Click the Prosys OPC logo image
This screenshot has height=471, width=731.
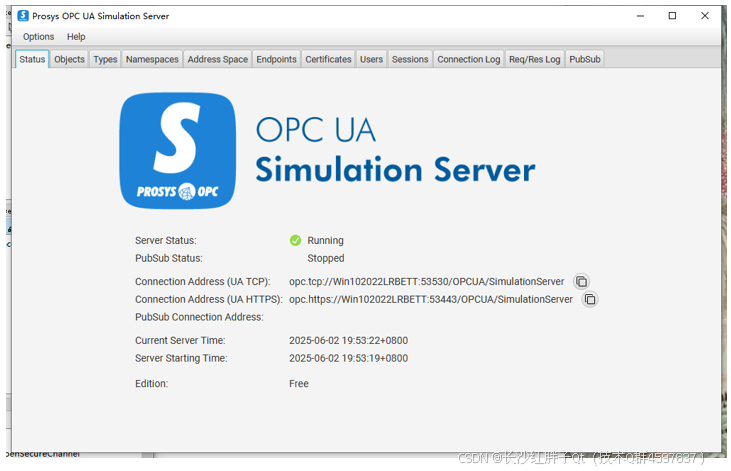coord(177,151)
